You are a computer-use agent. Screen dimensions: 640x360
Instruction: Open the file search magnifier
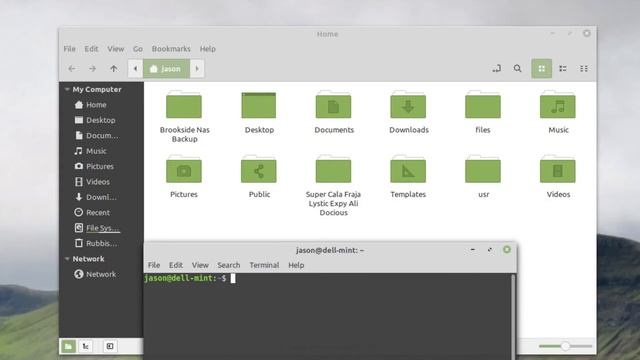click(517, 69)
